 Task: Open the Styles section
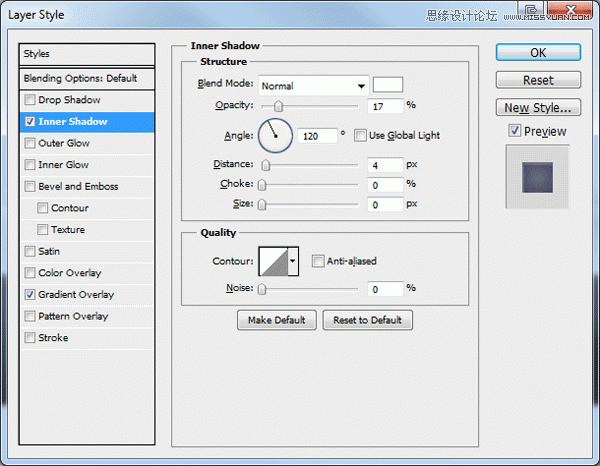(87, 54)
